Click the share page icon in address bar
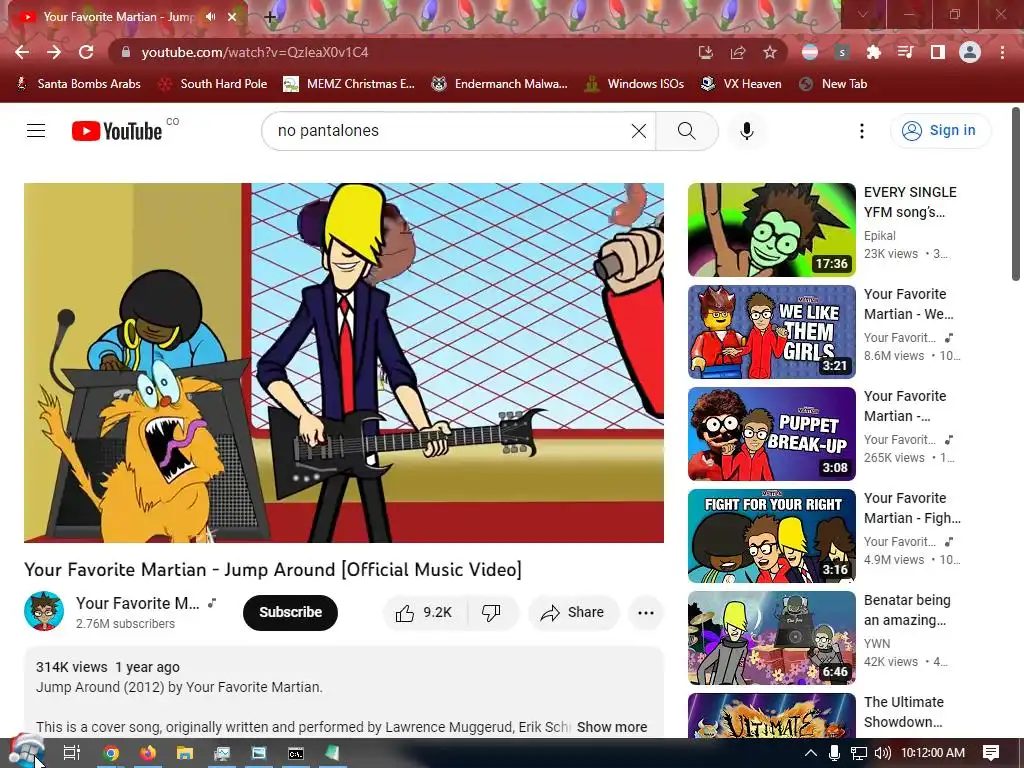The width and height of the screenshot is (1024, 768). pos(738,52)
